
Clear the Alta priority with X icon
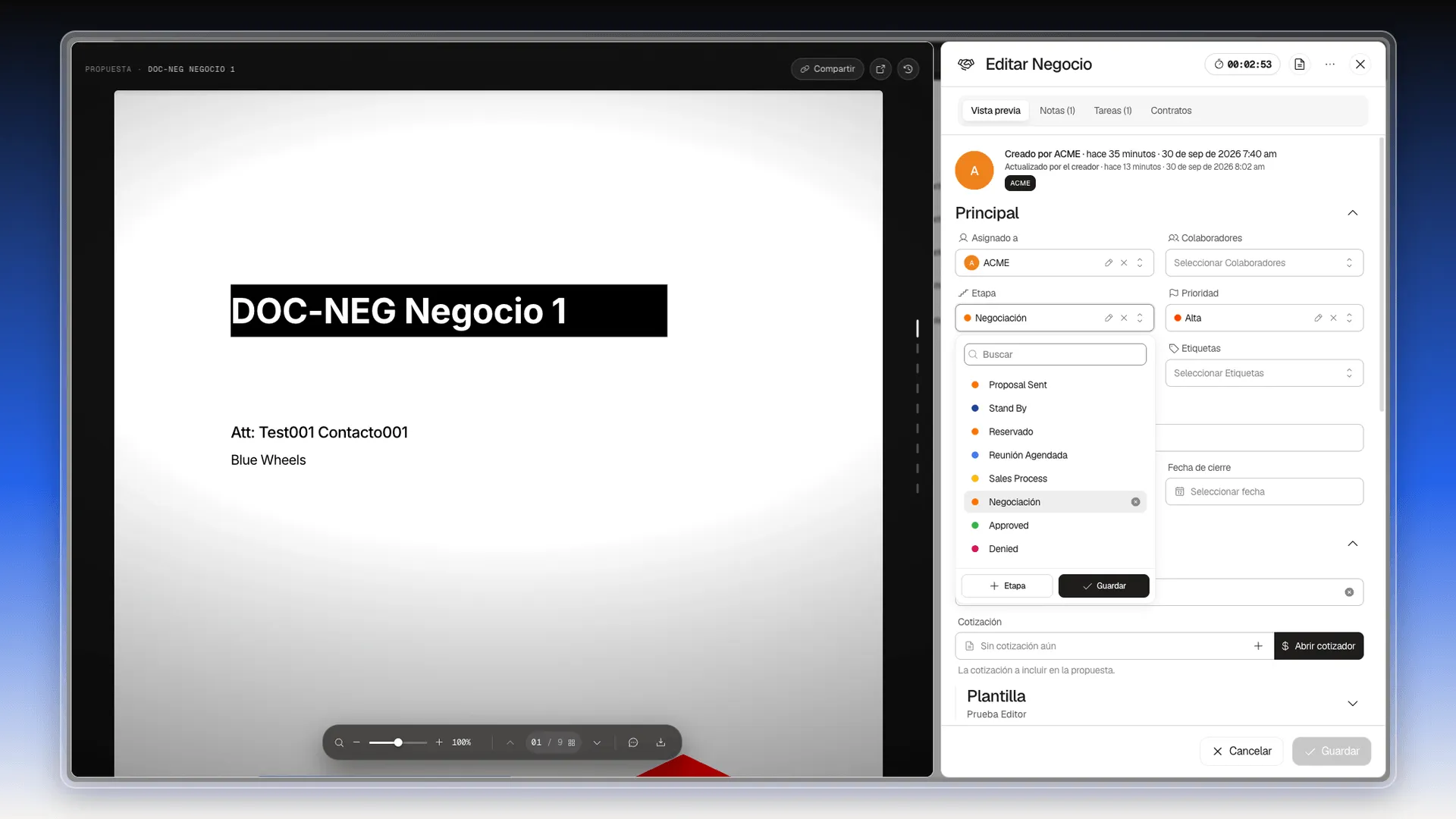[1333, 318]
